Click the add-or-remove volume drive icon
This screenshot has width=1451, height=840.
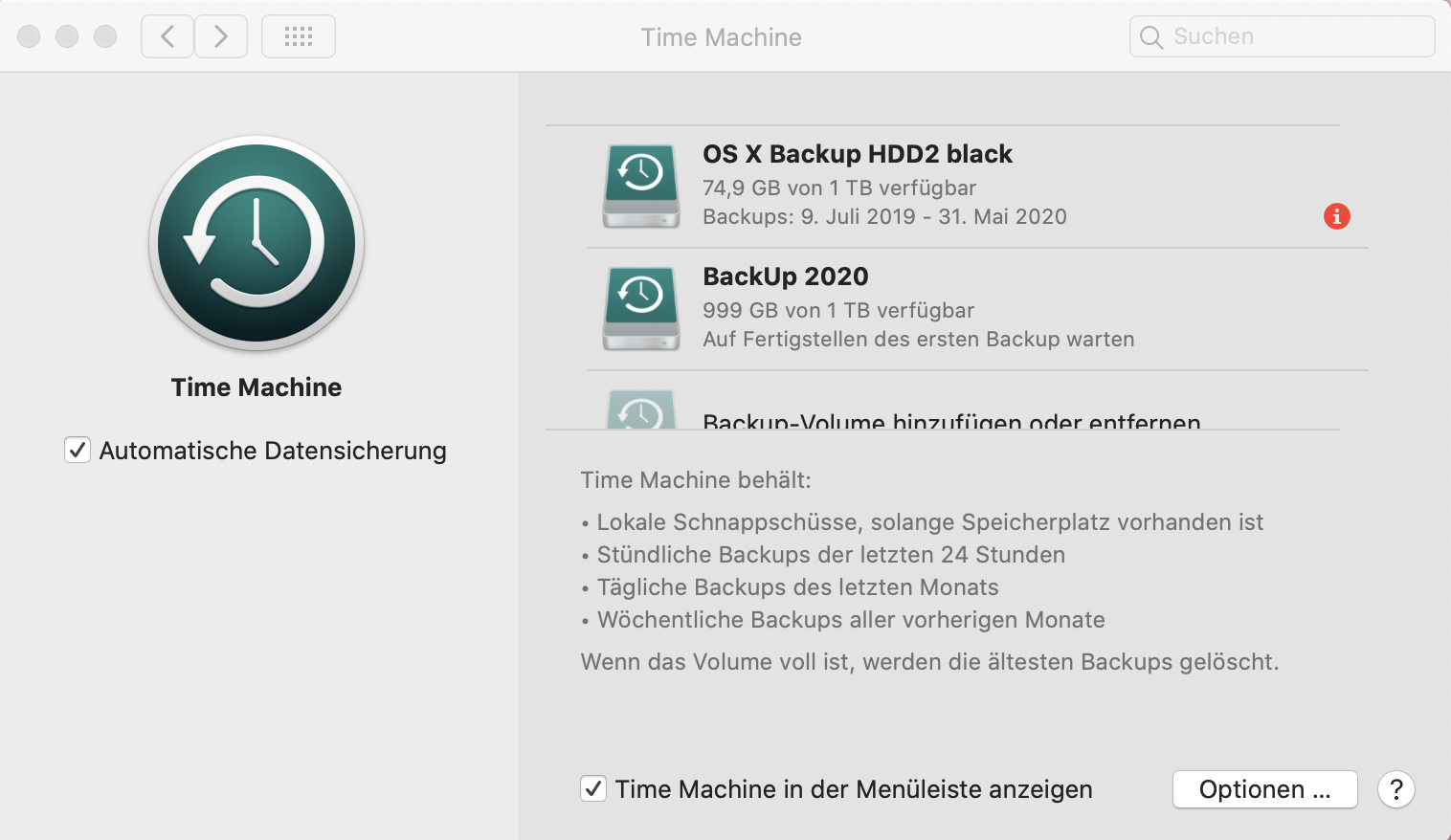point(641,411)
